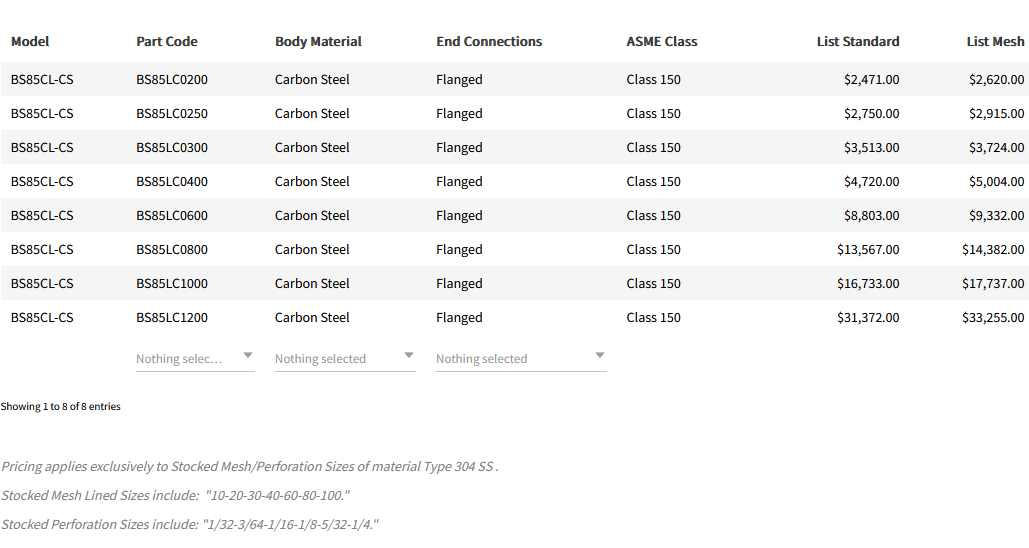
Task: Expand the End Connections filter dropdown
Action: coord(521,358)
